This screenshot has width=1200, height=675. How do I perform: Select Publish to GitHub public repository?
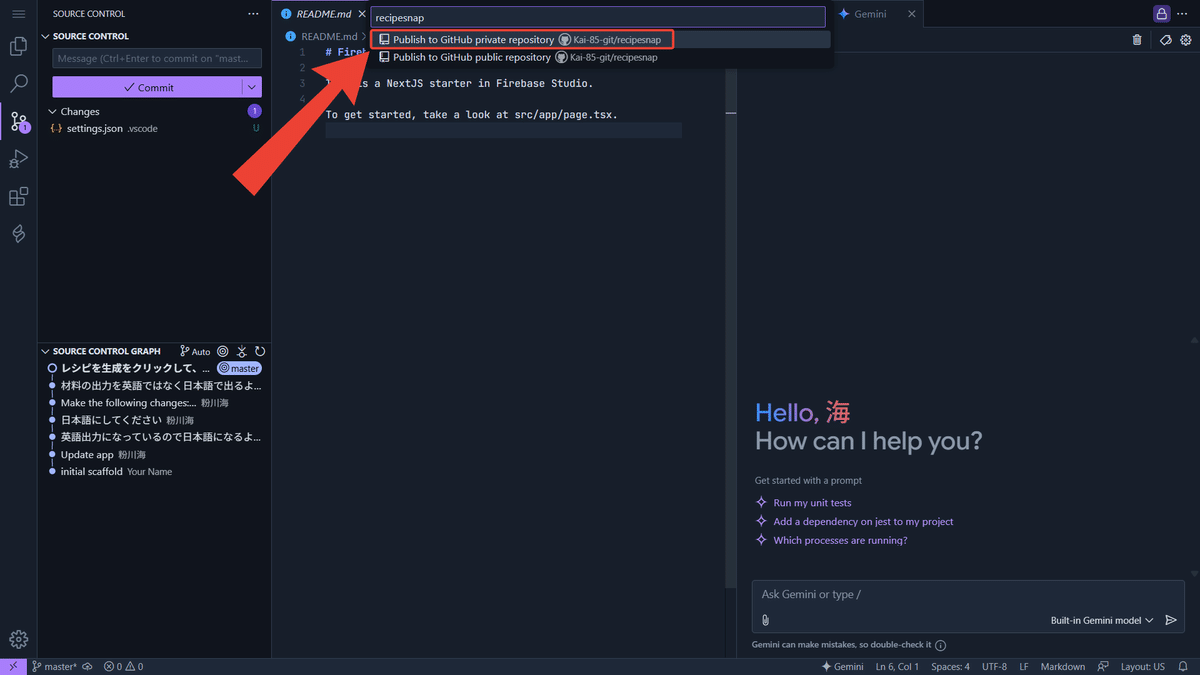pyautogui.click(x=600, y=58)
